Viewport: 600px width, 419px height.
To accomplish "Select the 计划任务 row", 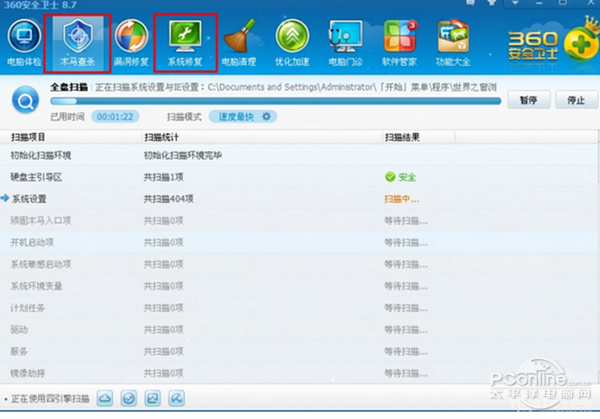I will tap(298, 308).
